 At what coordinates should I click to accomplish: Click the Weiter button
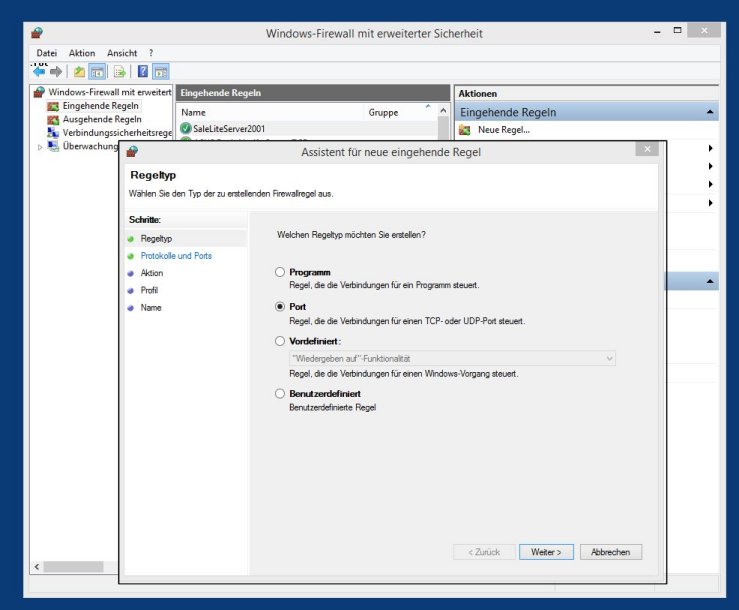pos(547,552)
